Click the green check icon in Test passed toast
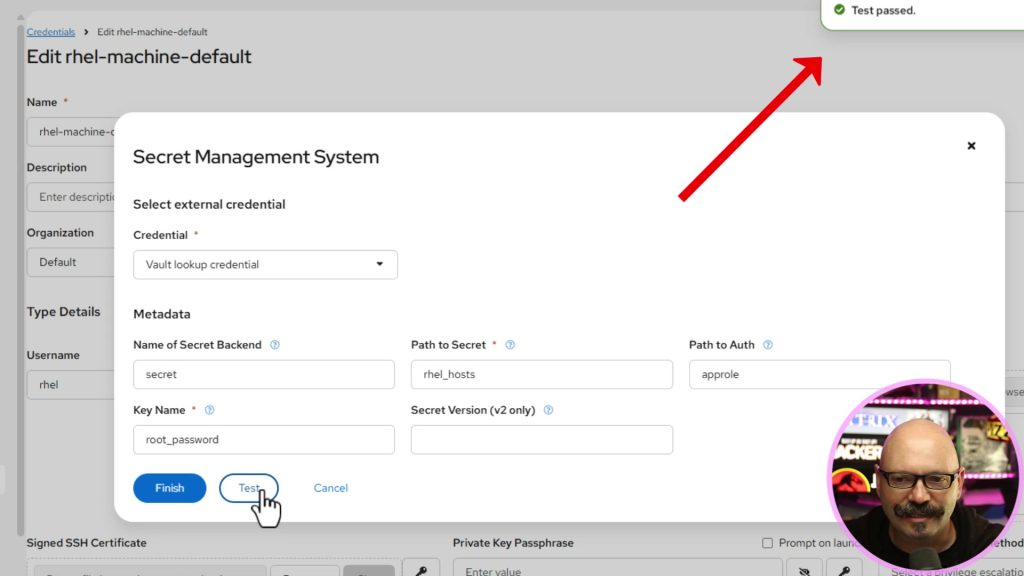1024x576 pixels. [x=839, y=10]
